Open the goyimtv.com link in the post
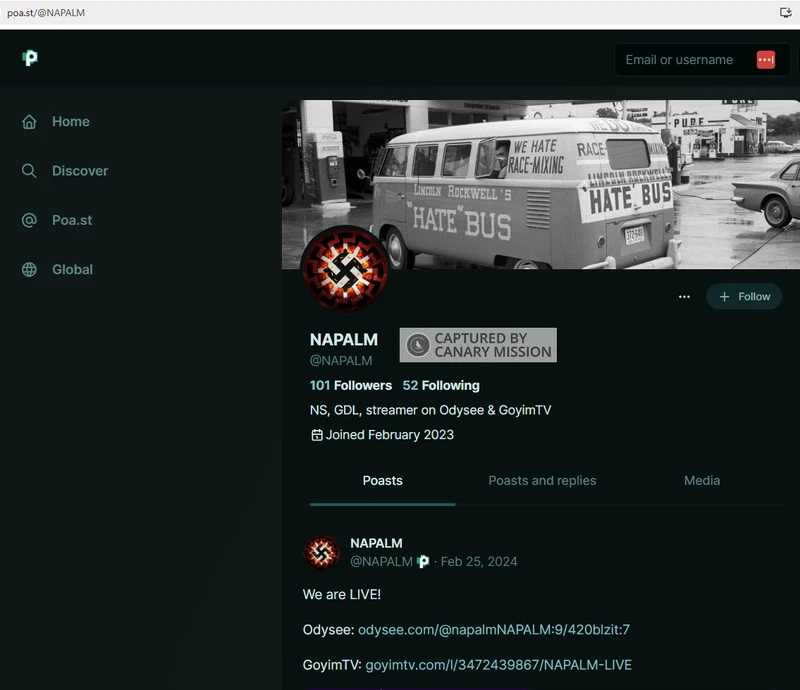Screen dimensions: 800x690 point(498,665)
